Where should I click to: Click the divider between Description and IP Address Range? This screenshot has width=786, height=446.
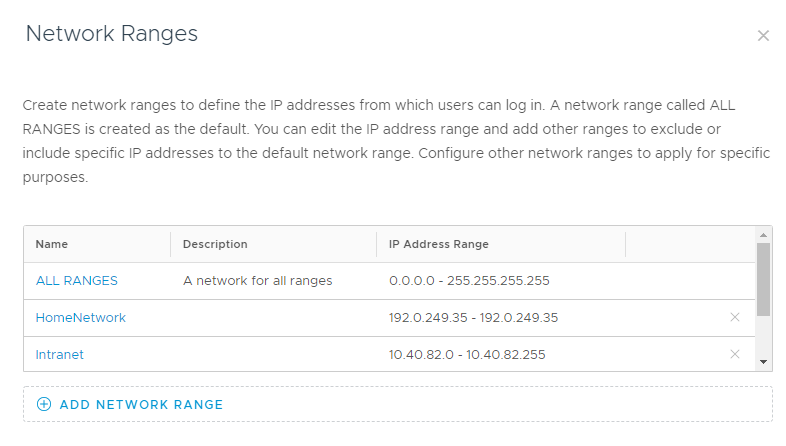point(377,244)
